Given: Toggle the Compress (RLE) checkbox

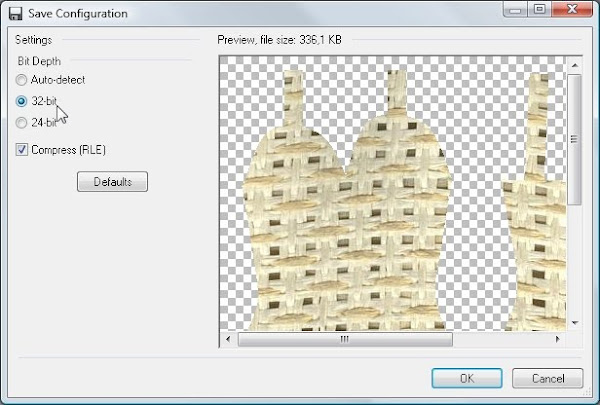Looking at the screenshot, I should pyautogui.click(x=22, y=149).
